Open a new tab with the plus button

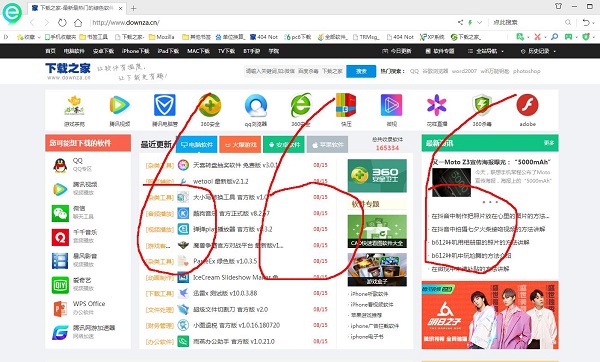[x=134, y=8]
